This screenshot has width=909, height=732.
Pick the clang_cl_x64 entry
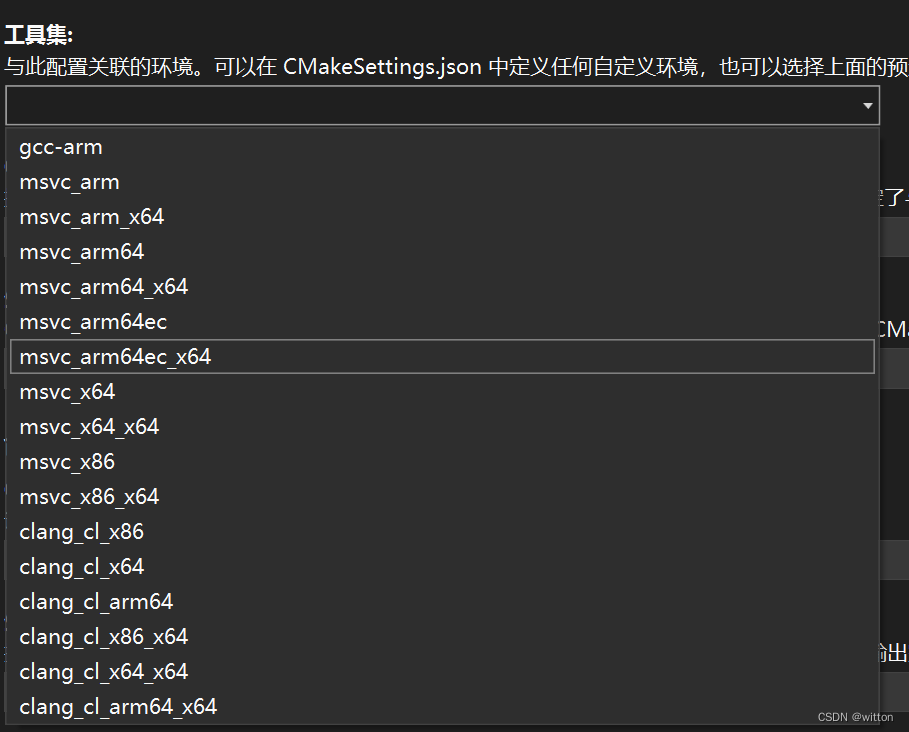pos(81,566)
